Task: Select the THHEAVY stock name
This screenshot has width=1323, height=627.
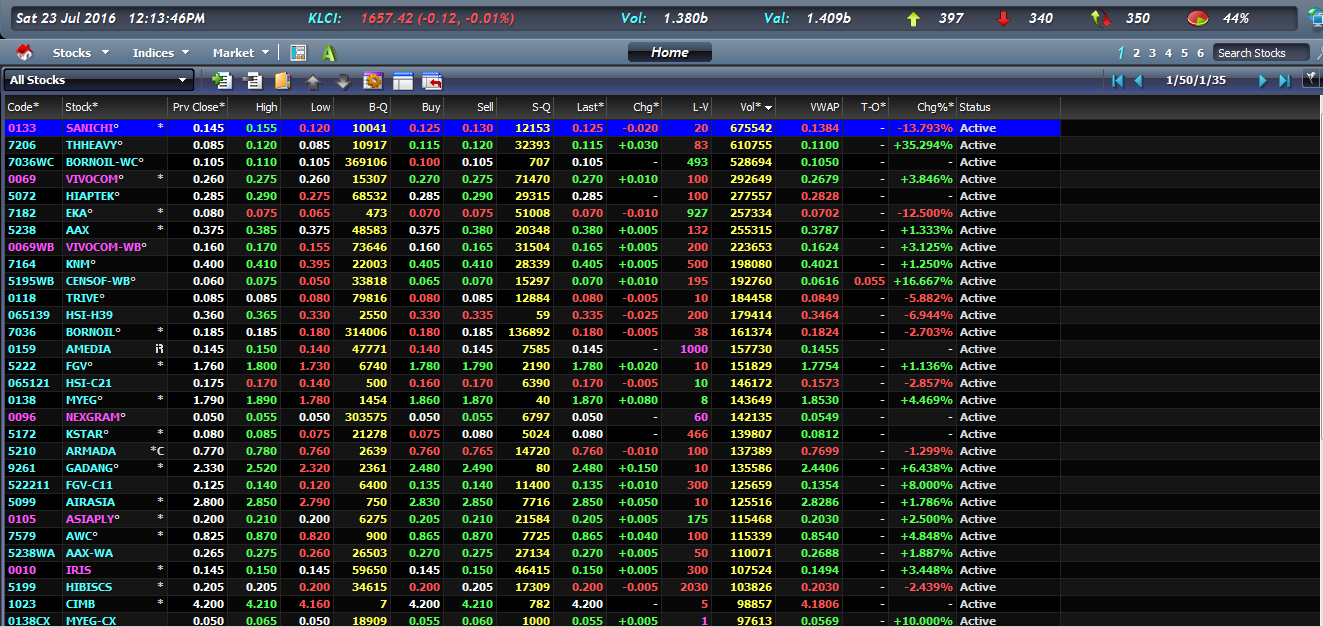Action: click(x=94, y=145)
